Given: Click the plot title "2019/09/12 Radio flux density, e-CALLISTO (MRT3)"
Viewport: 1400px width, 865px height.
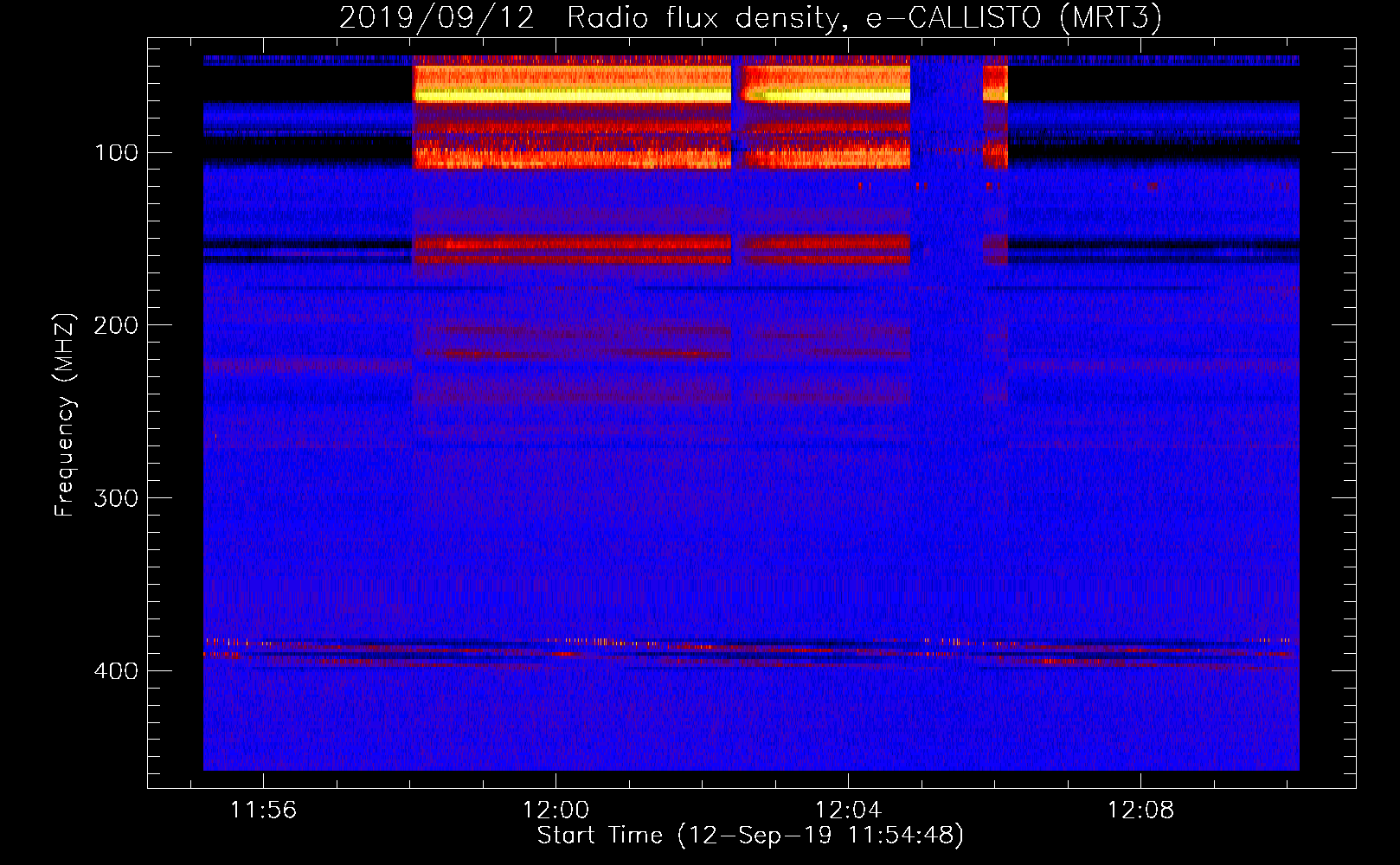Looking at the screenshot, I should 750,18.
